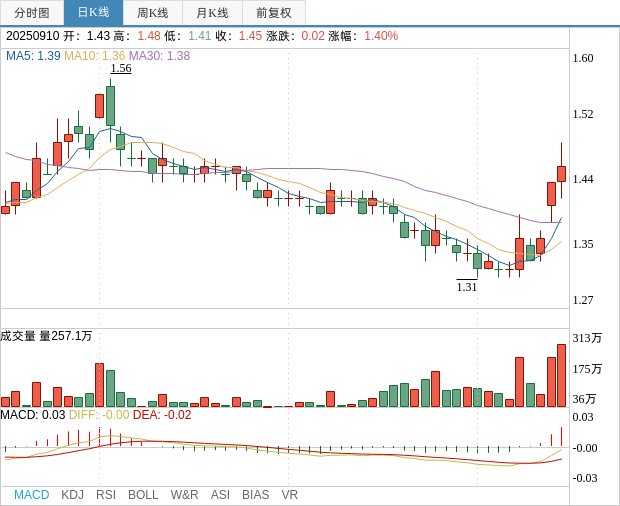The width and height of the screenshot is (620, 506).
Task: Click the DIFF: -0.00 label
Action: point(99,415)
